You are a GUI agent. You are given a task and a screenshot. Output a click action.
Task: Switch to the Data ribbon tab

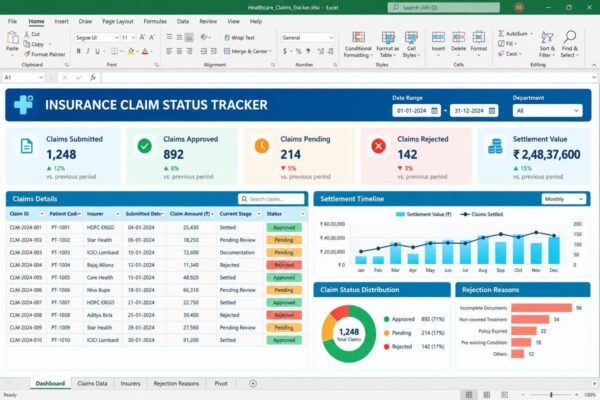coord(183,21)
